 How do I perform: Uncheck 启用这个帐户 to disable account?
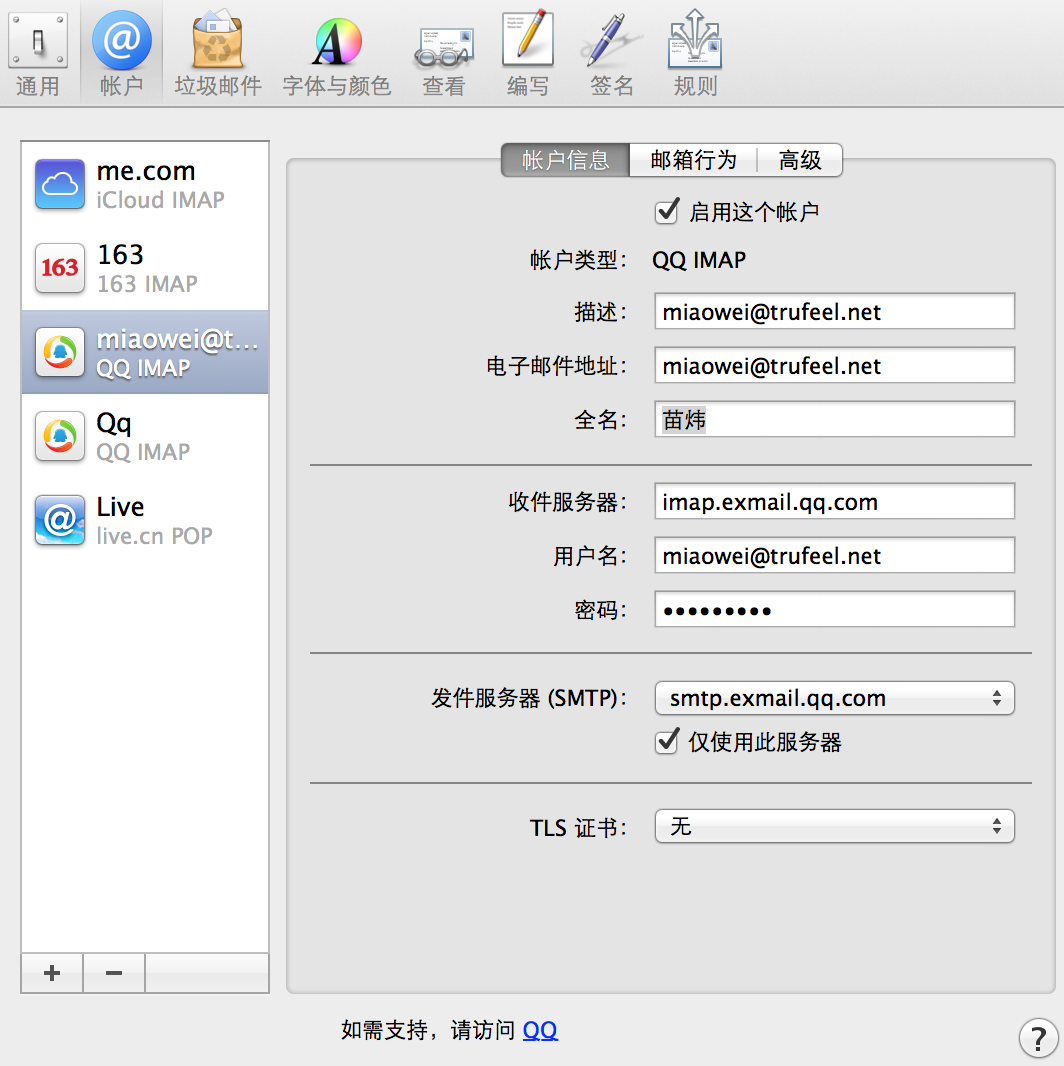coord(667,211)
